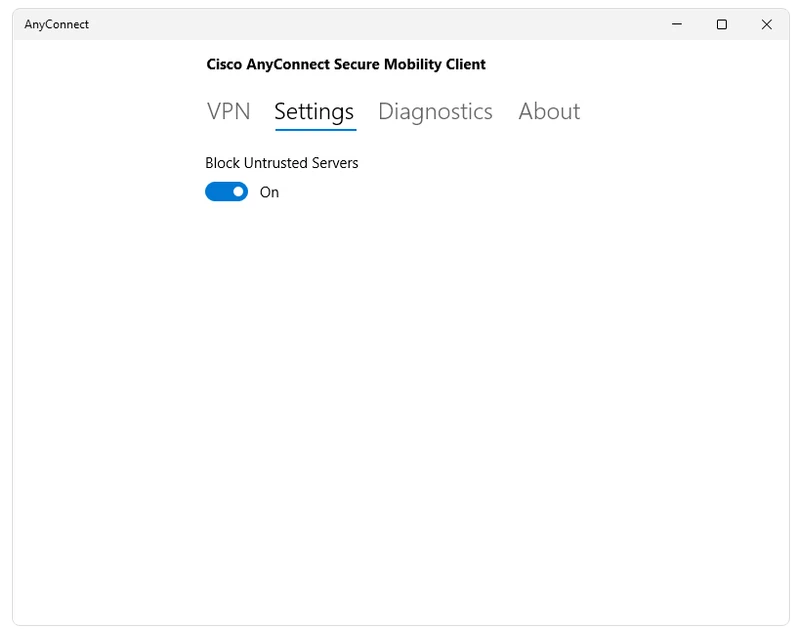Image resolution: width=800 pixels, height=636 pixels.
Task: Toggle the Block Untrusted Servers switch
Action: click(x=225, y=191)
